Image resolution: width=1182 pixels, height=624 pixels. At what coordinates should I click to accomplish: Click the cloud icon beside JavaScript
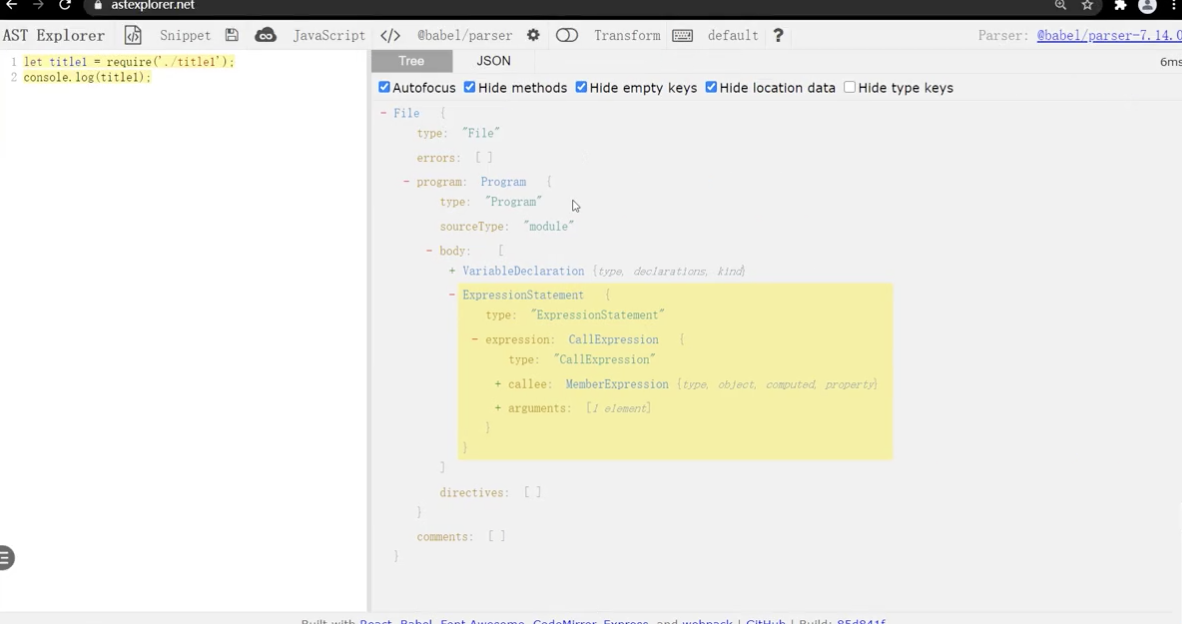[x=265, y=35]
